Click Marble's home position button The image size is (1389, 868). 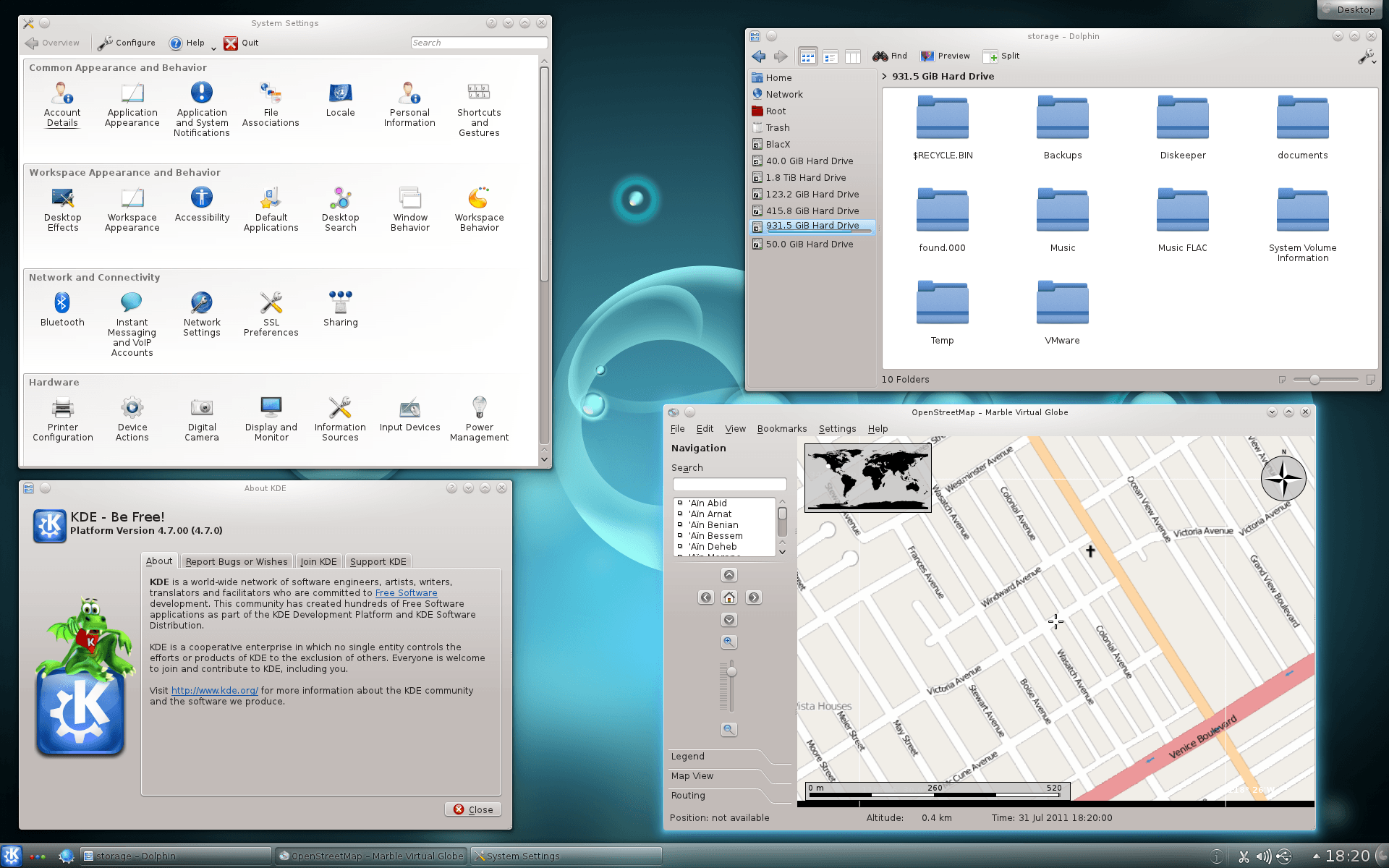point(729,597)
